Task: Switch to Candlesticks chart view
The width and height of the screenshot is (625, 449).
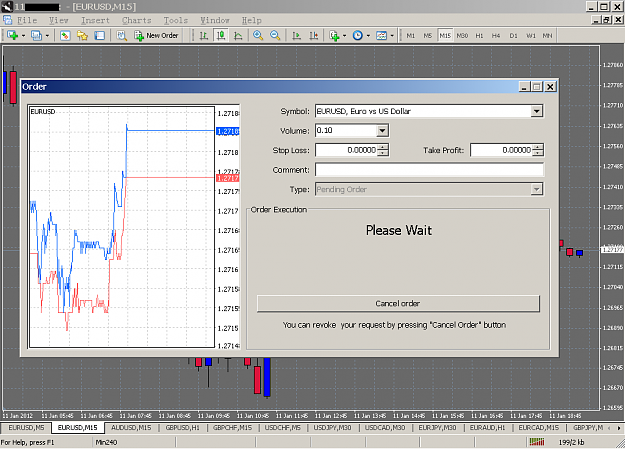Action: pyautogui.click(x=221, y=35)
